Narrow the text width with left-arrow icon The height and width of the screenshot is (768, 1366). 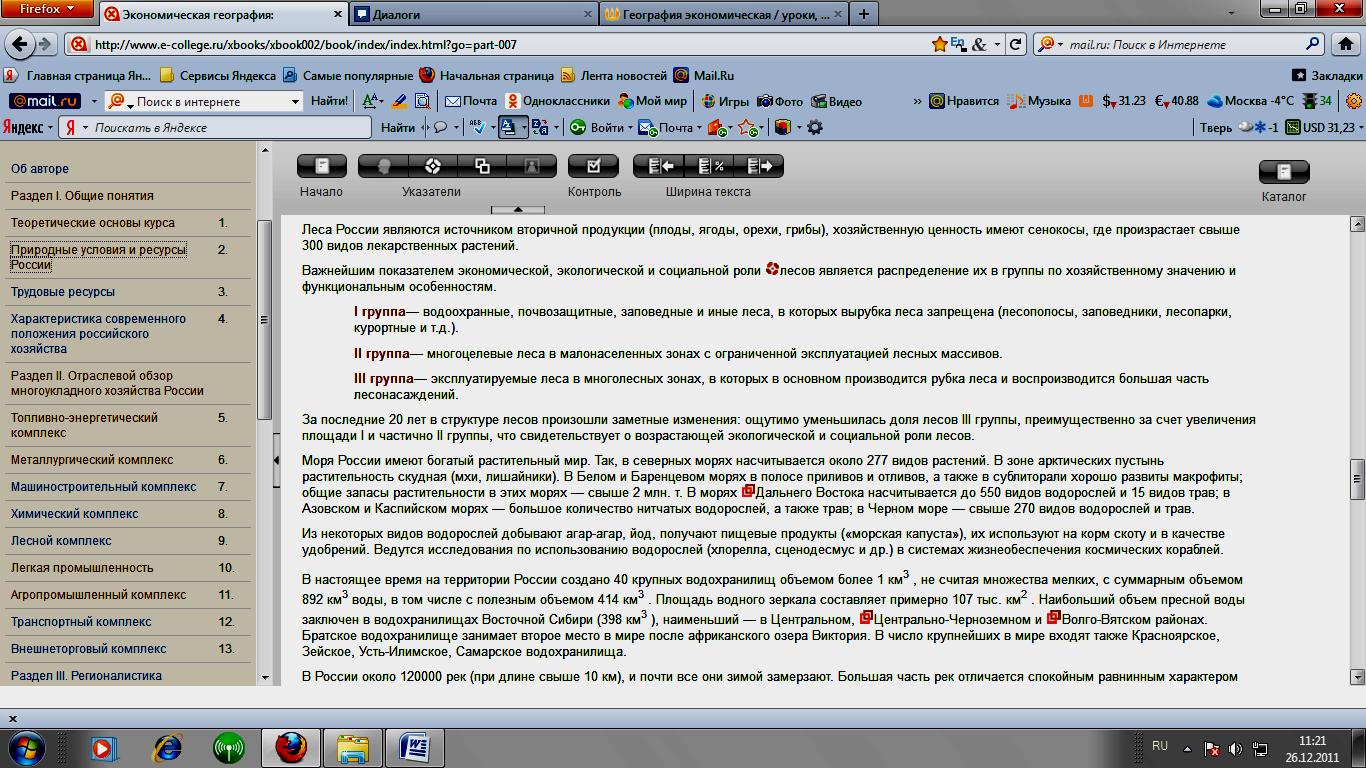coord(658,166)
